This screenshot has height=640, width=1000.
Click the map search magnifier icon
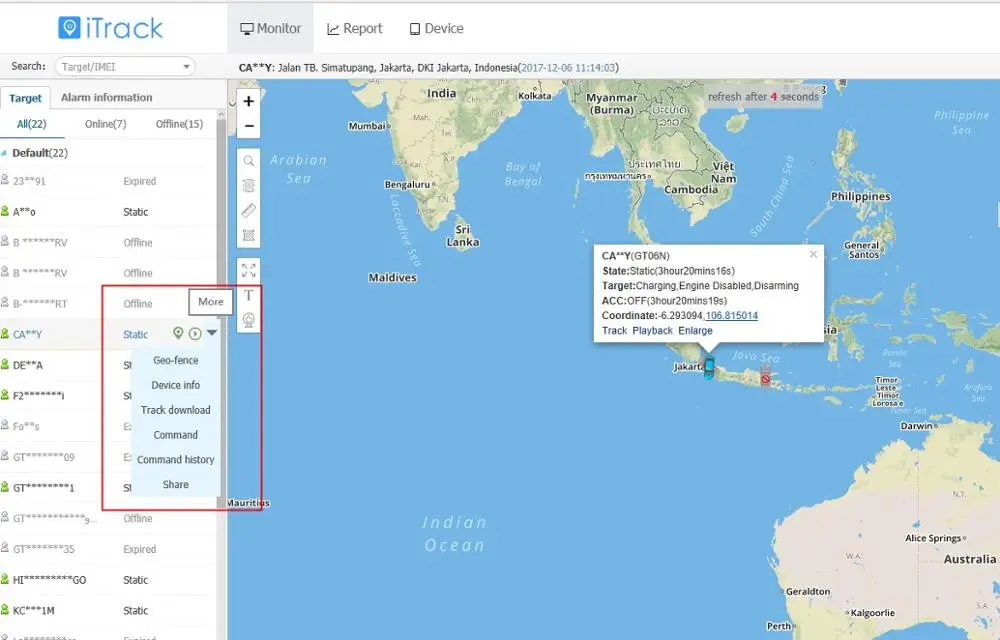pos(249,161)
